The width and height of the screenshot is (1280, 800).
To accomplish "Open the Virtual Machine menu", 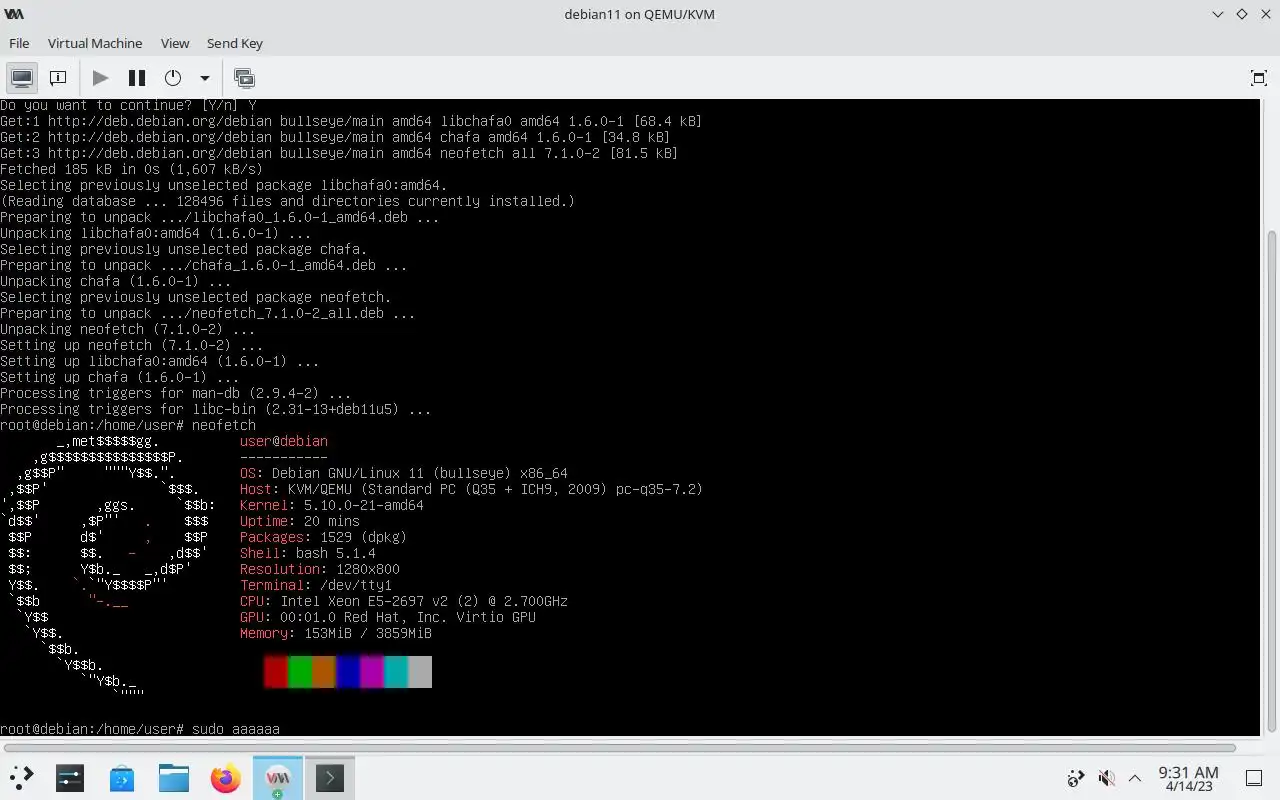I will pos(95,43).
